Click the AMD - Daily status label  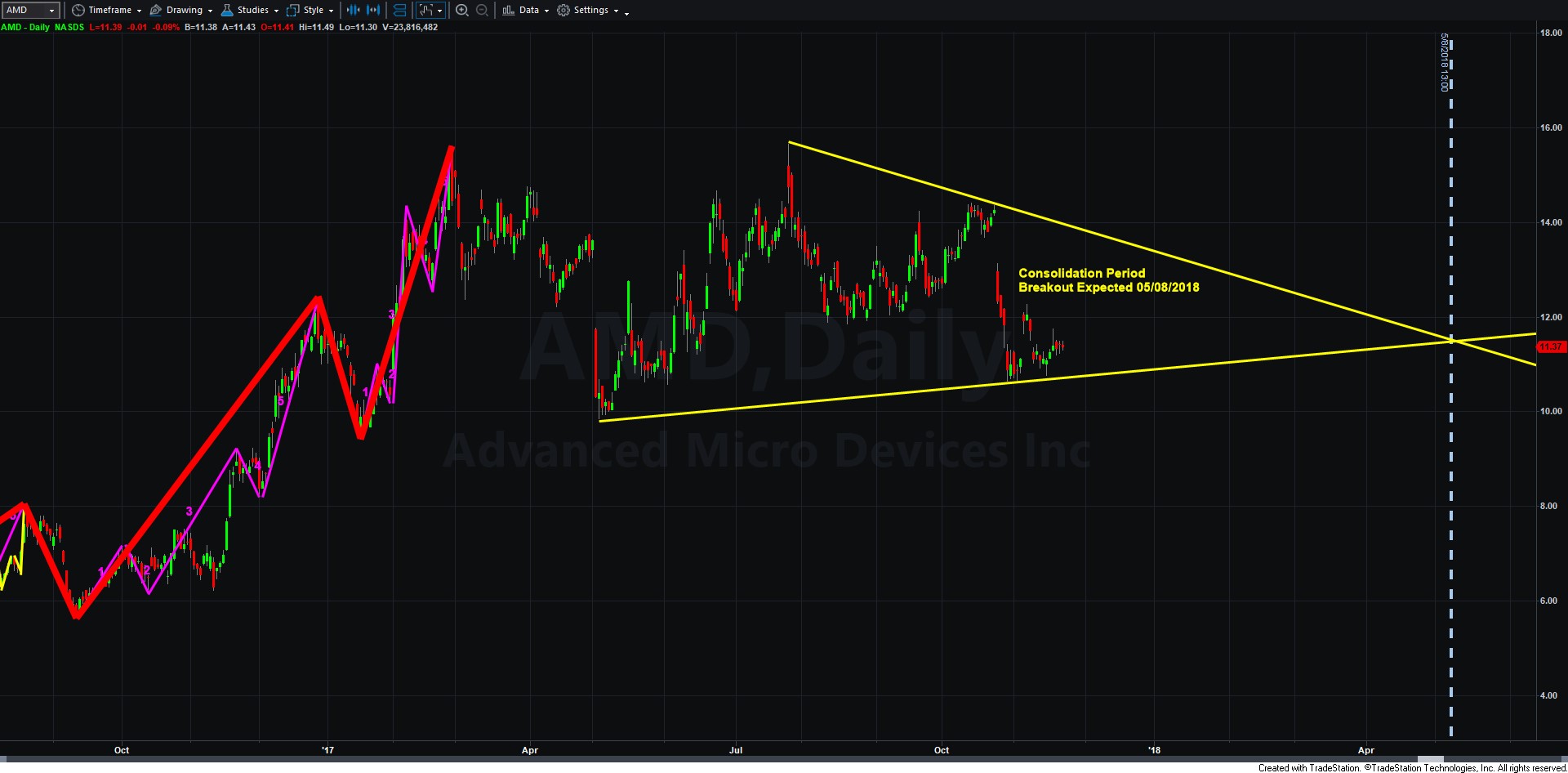pos(25,27)
